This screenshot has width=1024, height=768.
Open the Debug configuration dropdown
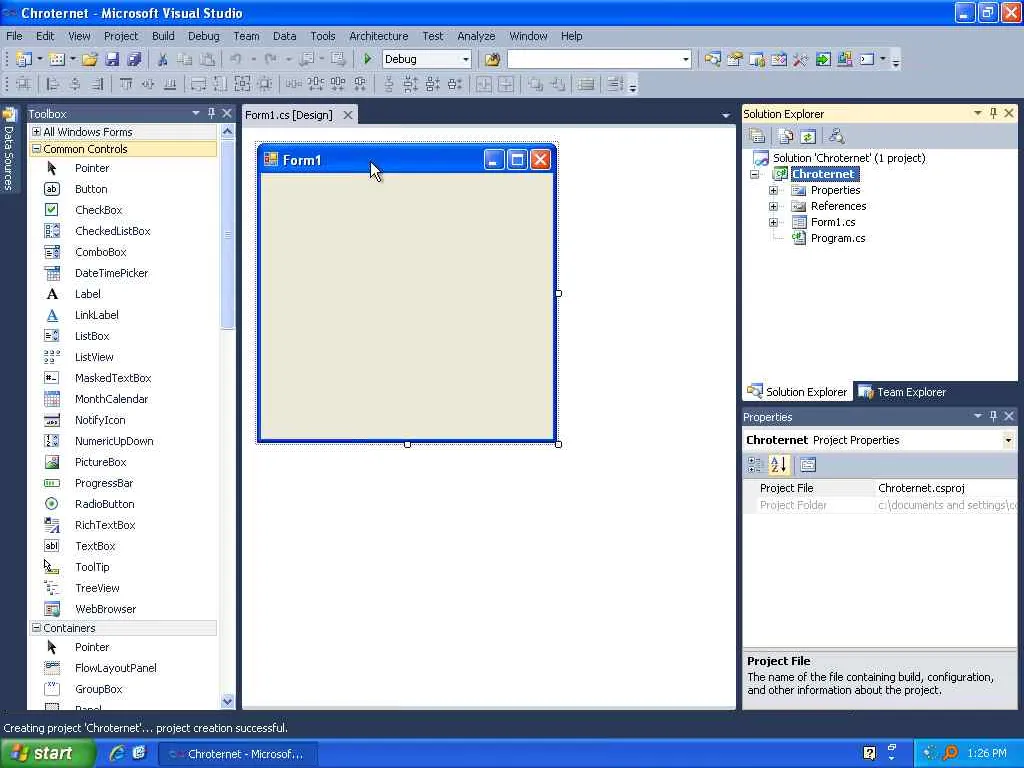pos(466,59)
